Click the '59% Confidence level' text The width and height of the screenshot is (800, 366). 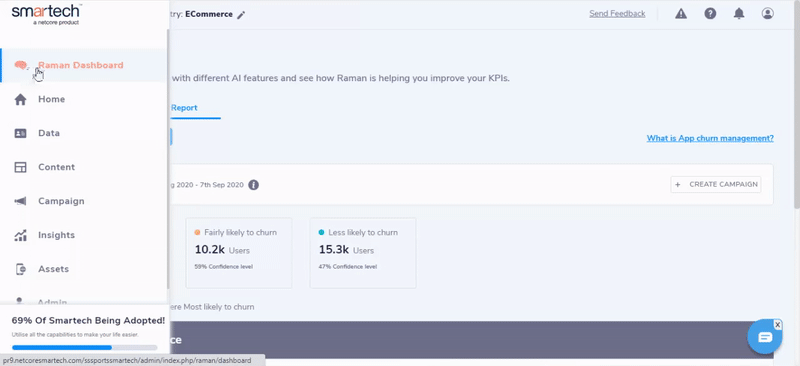pos(223,266)
